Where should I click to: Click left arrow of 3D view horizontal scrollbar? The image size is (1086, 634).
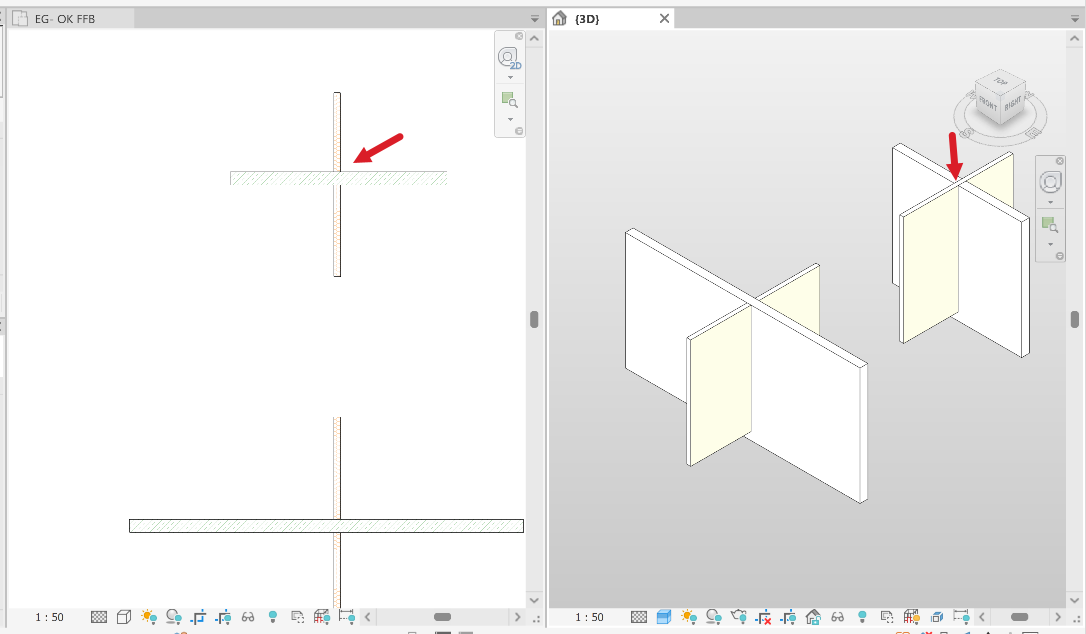982,617
